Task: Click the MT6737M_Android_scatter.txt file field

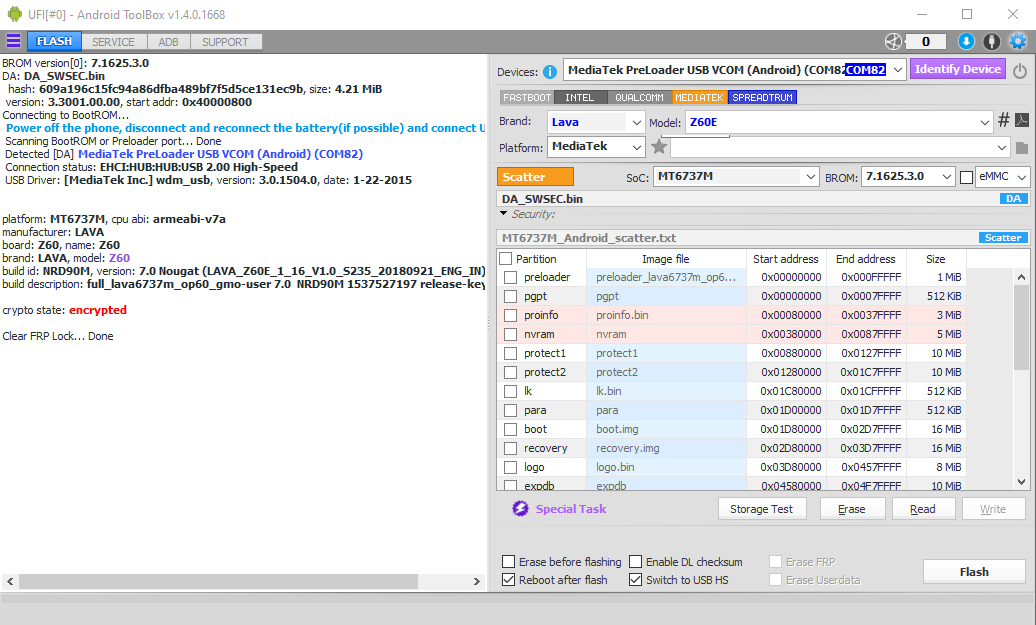Action: [762, 237]
